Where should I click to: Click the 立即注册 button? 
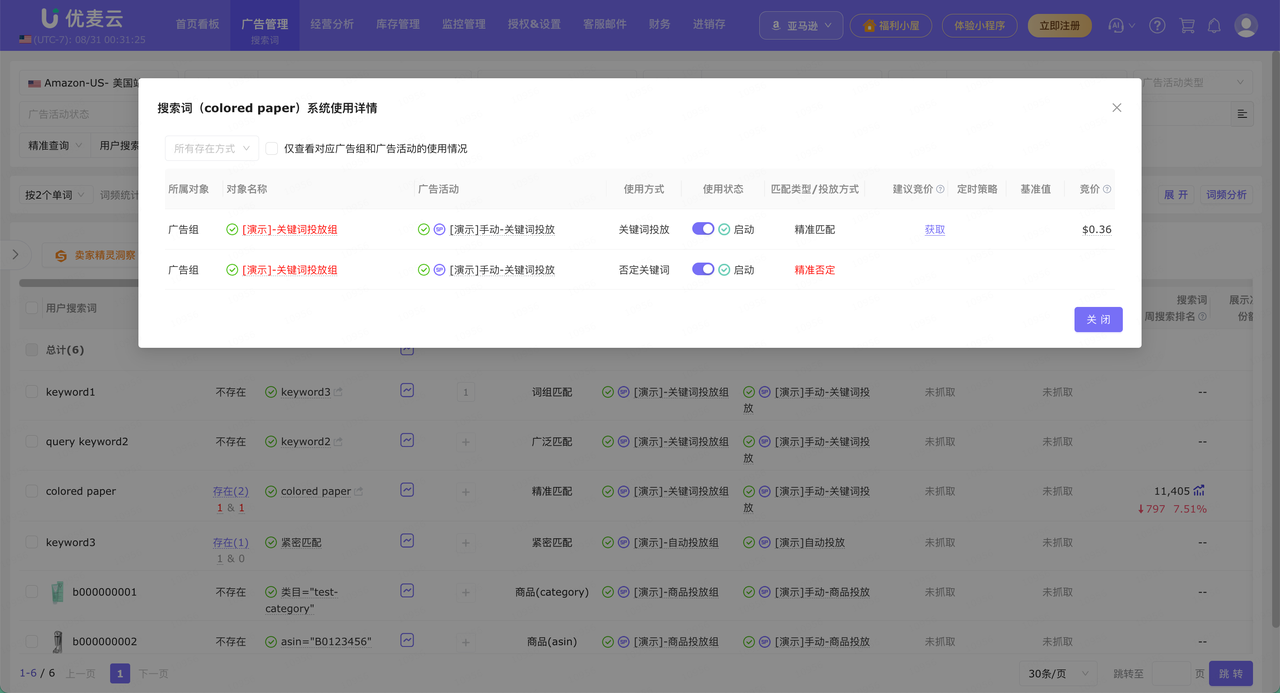coord(1060,25)
